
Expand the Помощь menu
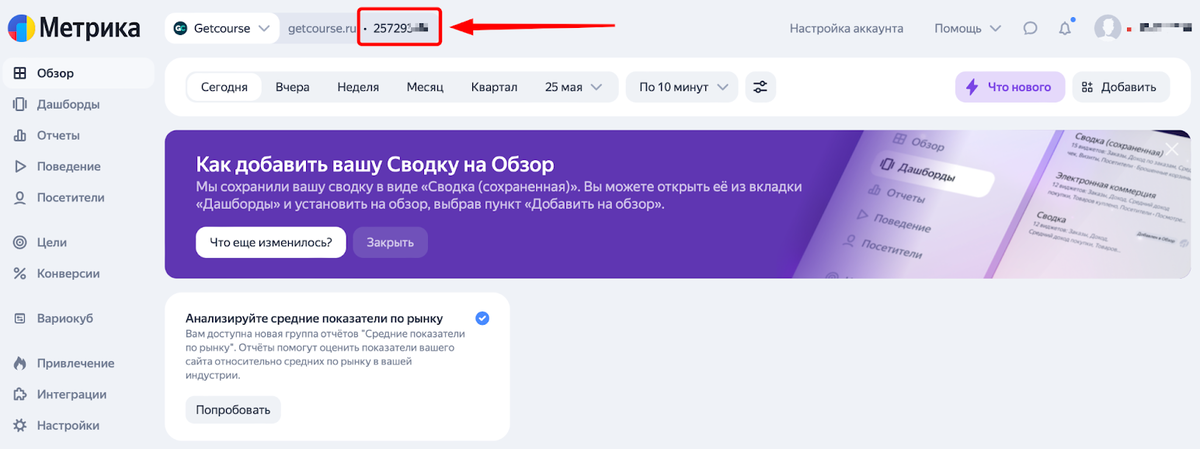(x=967, y=28)
